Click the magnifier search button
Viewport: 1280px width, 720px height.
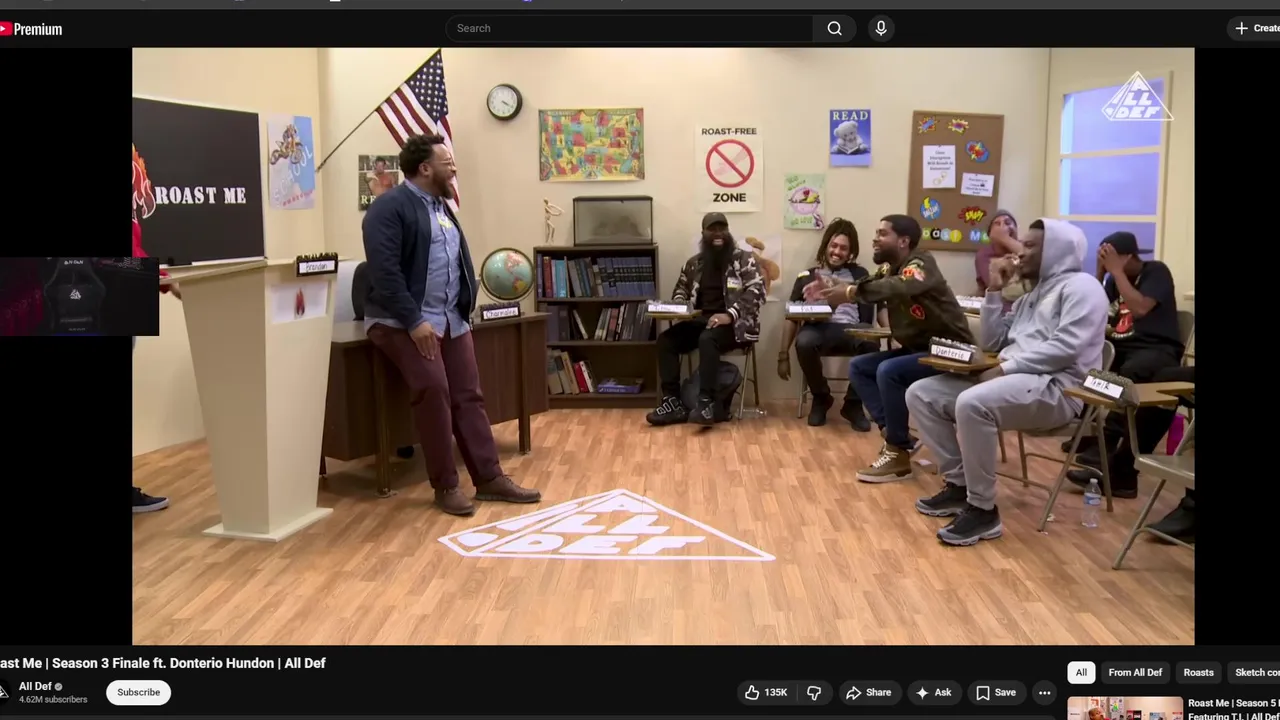pos(834,28)
